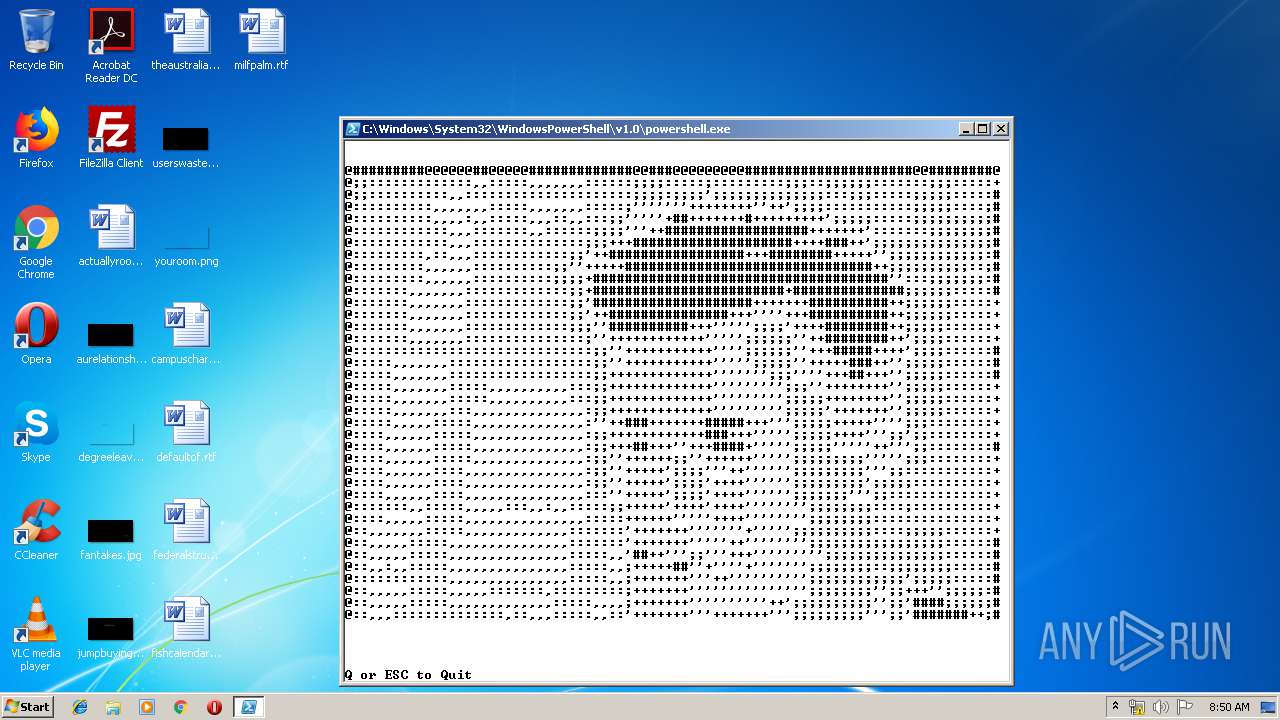Viewport: 1280px width, 720px height.
Task: Open actuallyroo document icon
Action: 111,236
